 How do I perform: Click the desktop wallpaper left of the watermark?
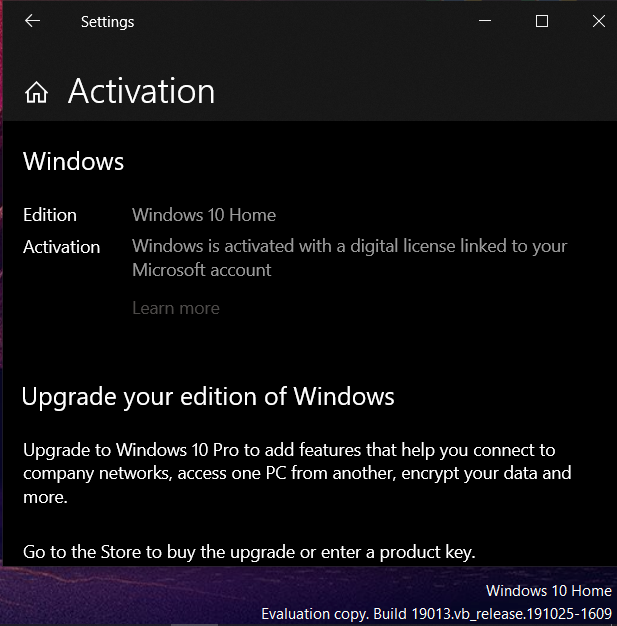(x=120, y=598)
